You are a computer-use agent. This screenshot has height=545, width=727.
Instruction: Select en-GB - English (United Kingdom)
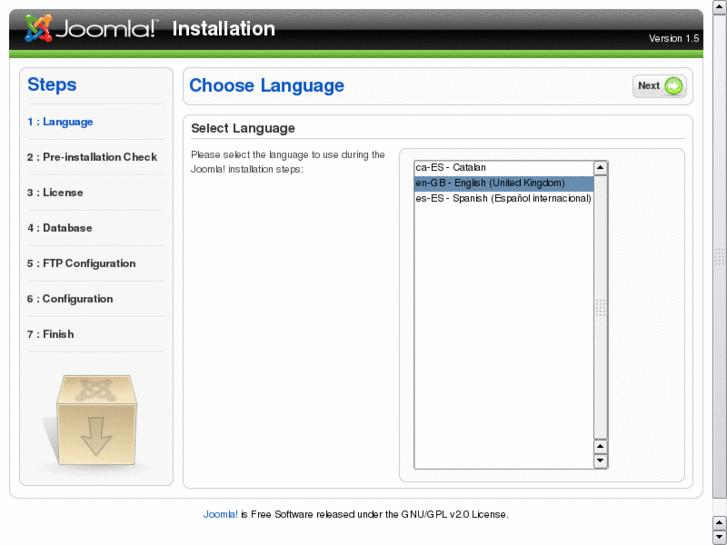tap(504, 183)
